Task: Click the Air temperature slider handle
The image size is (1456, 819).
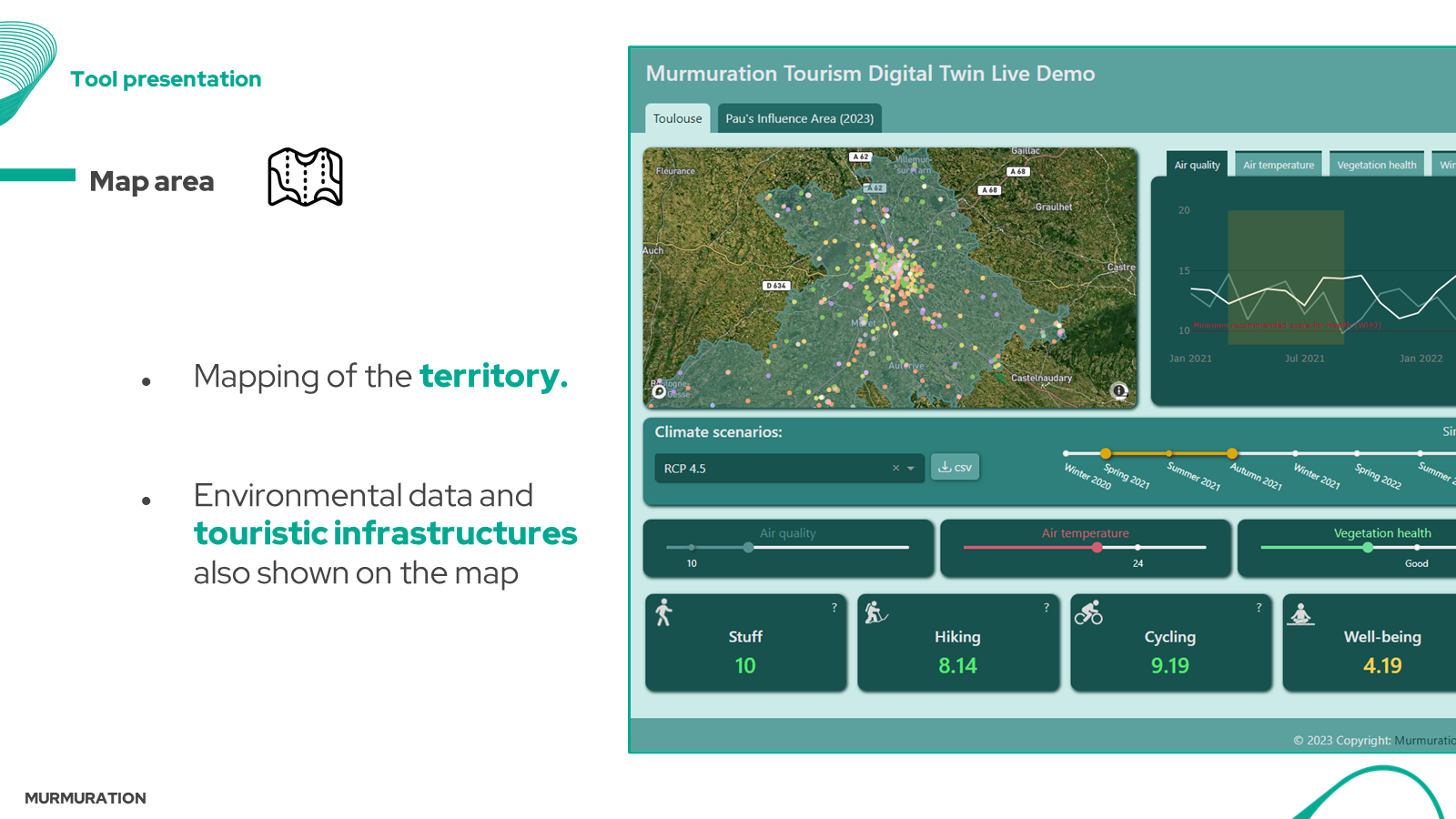Action: [x=1097, y=547]
